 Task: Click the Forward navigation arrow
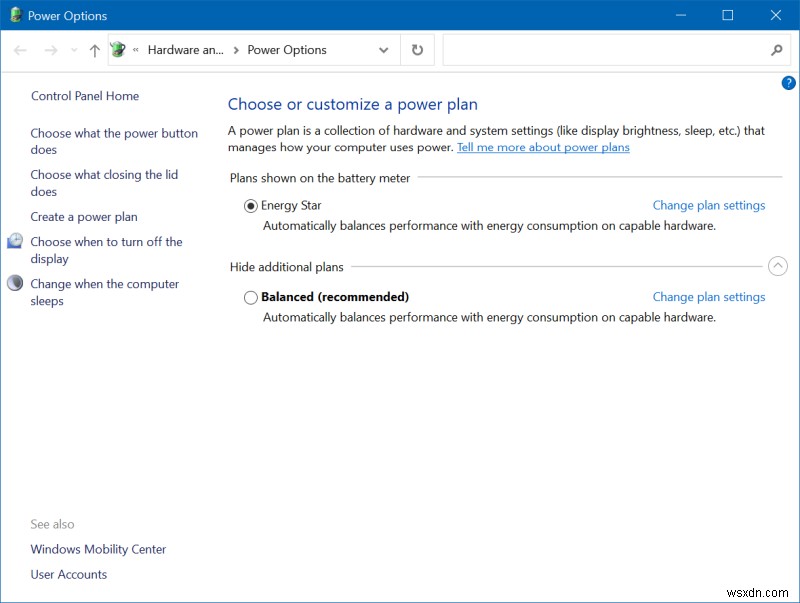[51, 50]
